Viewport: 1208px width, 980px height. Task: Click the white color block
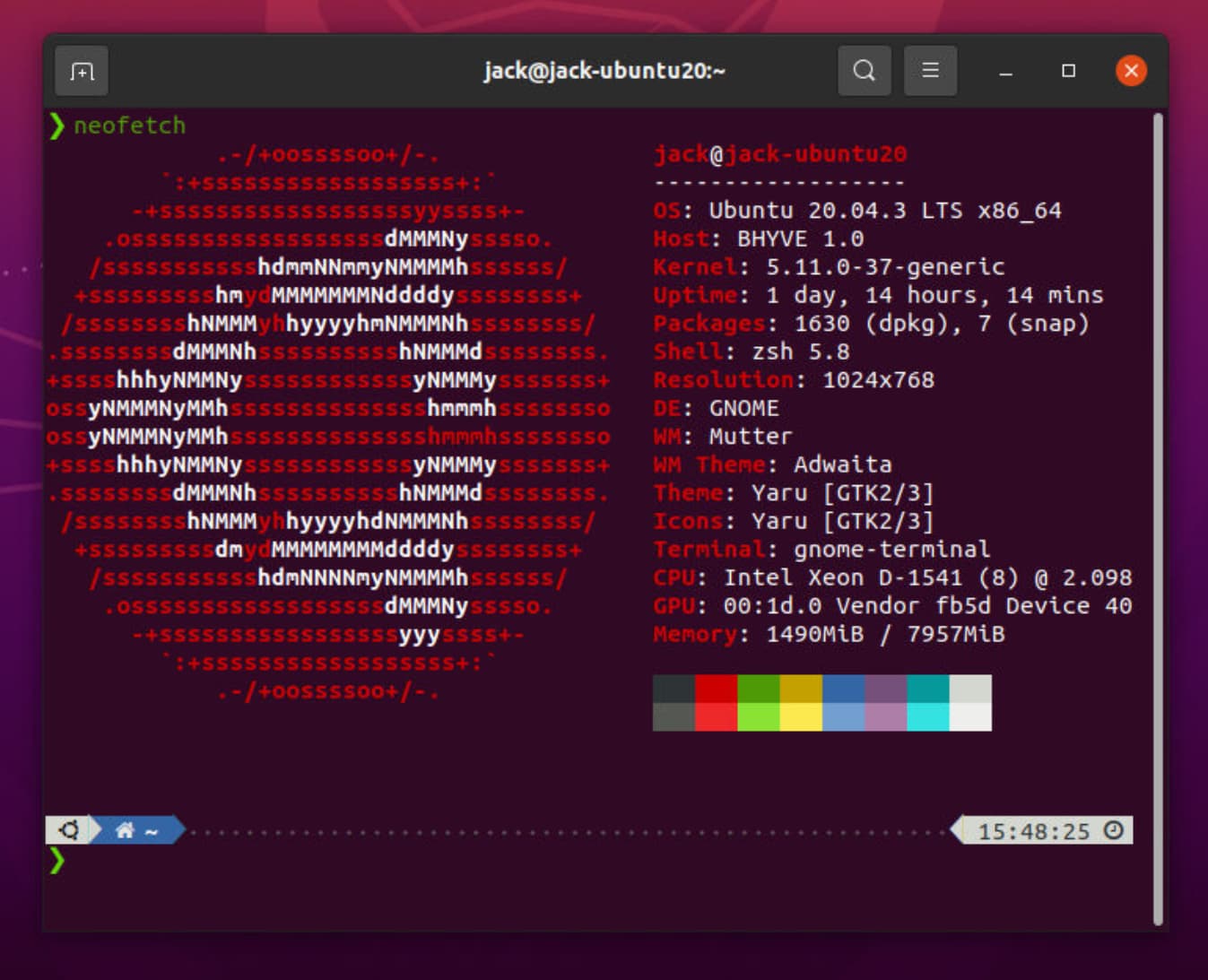click(970, 717)
